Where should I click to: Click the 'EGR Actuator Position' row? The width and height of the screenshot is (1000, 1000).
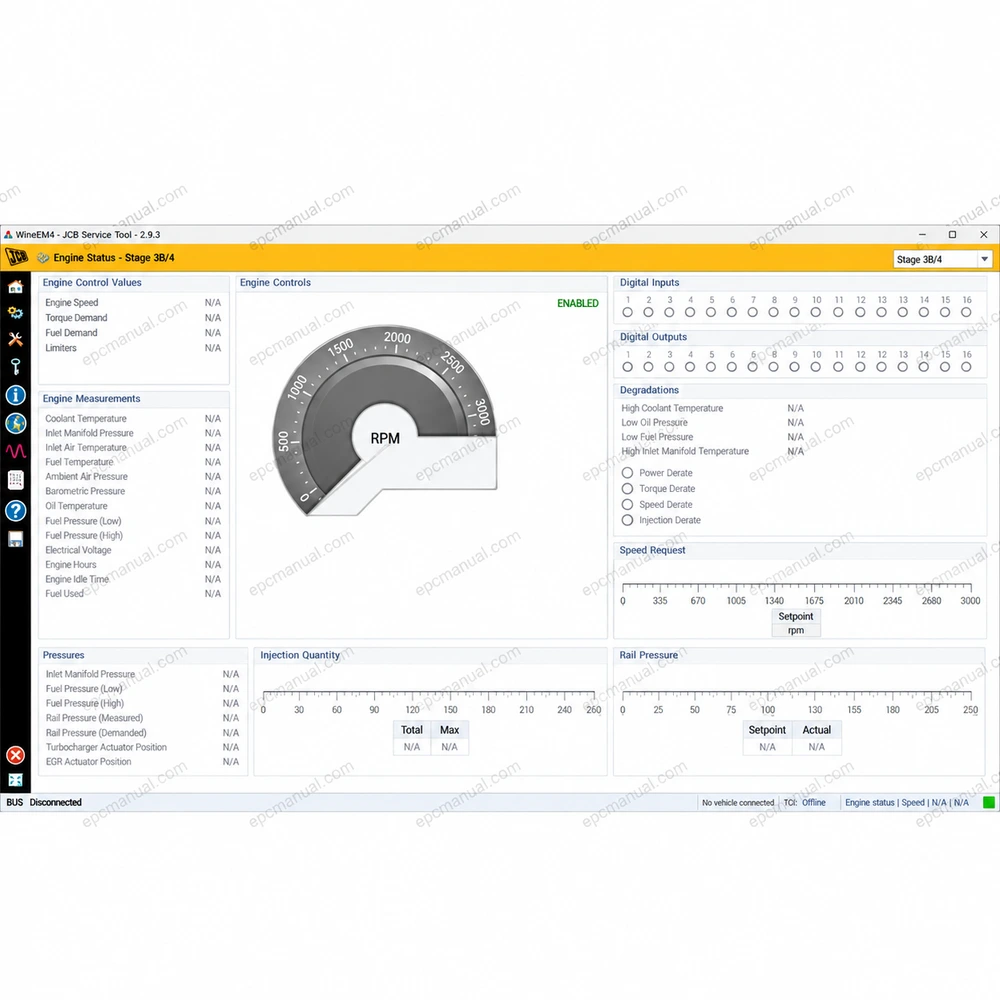pyautogui.click(x=142, y=761)
